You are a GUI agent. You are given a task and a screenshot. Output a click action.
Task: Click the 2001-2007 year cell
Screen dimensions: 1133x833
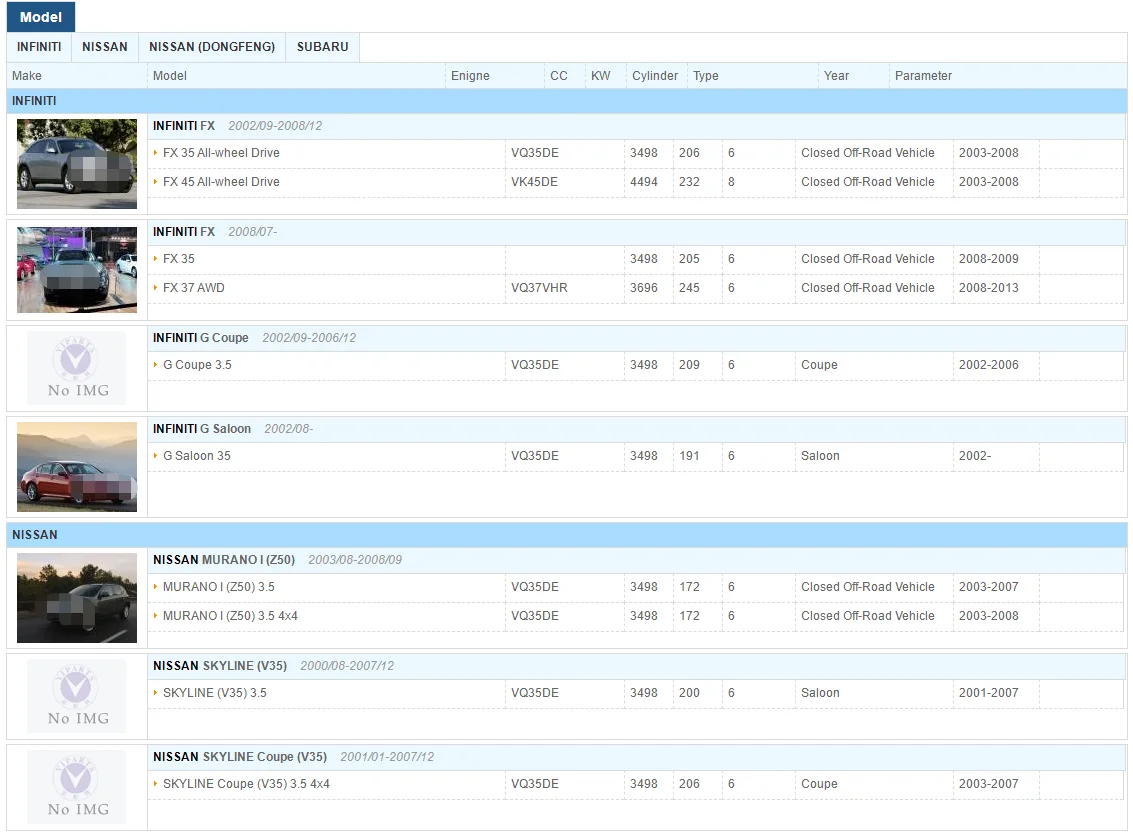coord(988,693)
